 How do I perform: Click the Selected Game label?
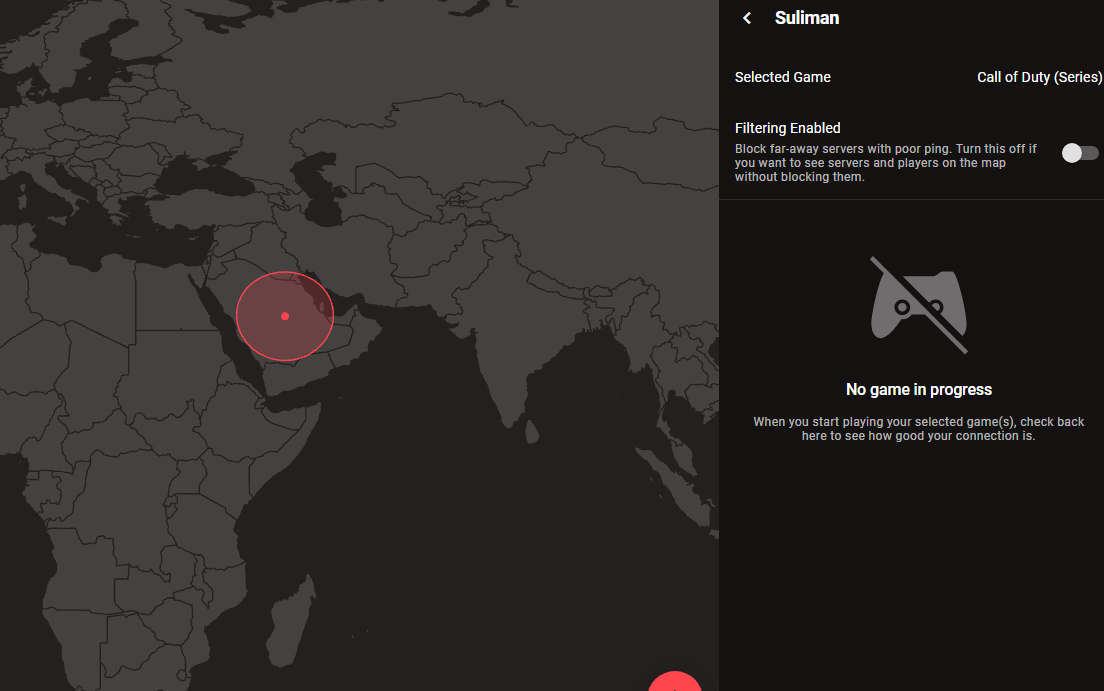(x=782, y=77)
